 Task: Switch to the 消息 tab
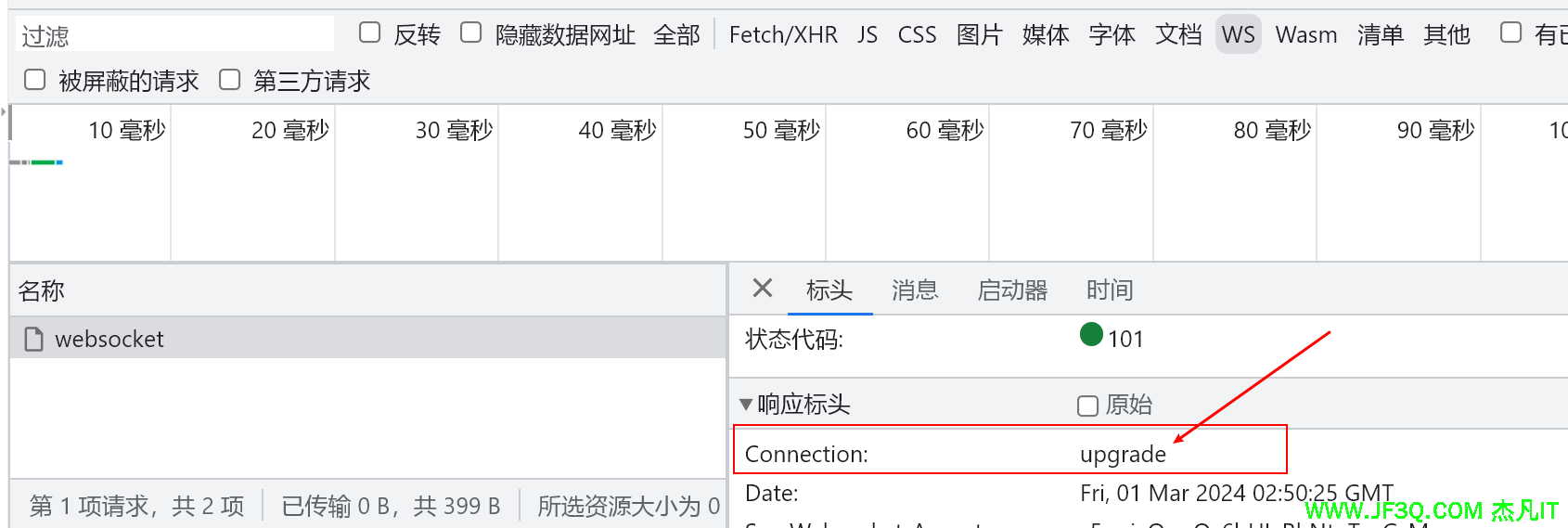(915, 290)
